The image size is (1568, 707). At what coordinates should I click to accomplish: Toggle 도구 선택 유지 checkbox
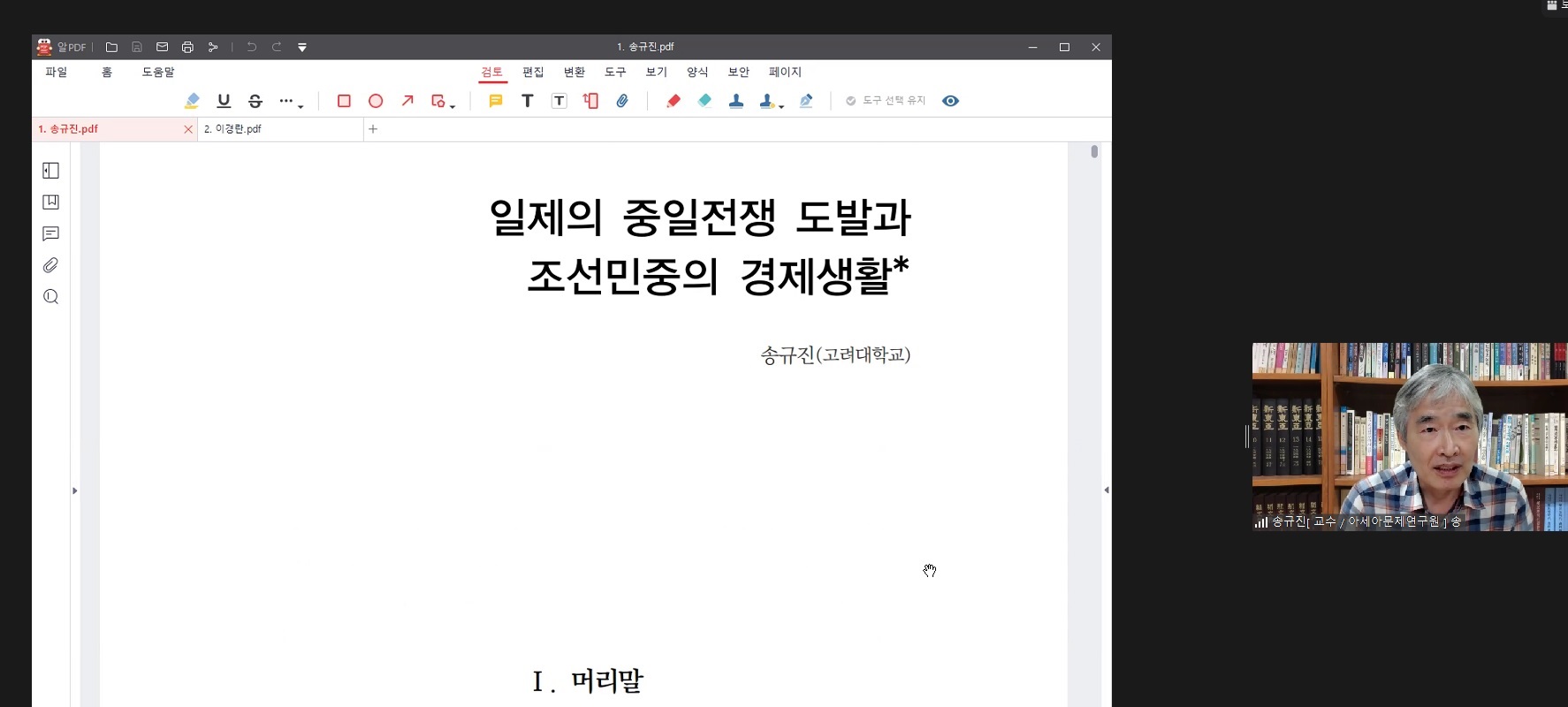886,101
